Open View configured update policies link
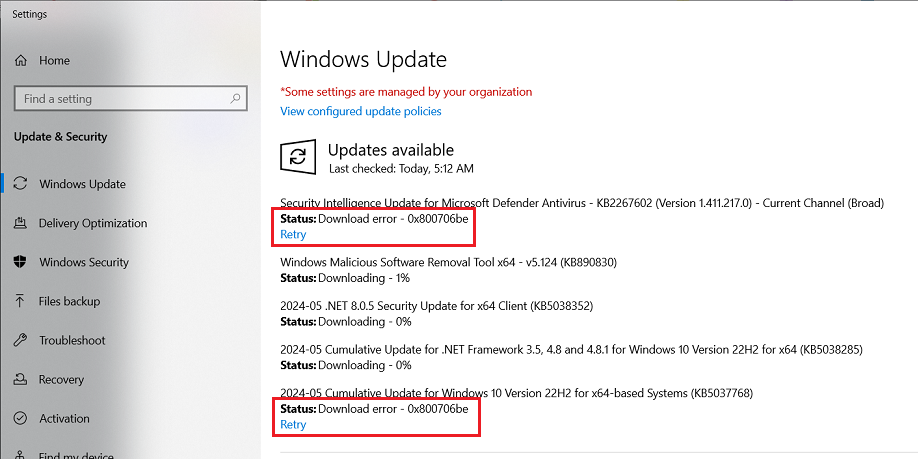Image resolution: width=918 pixels, height=459 pixels. click(360, 111)
